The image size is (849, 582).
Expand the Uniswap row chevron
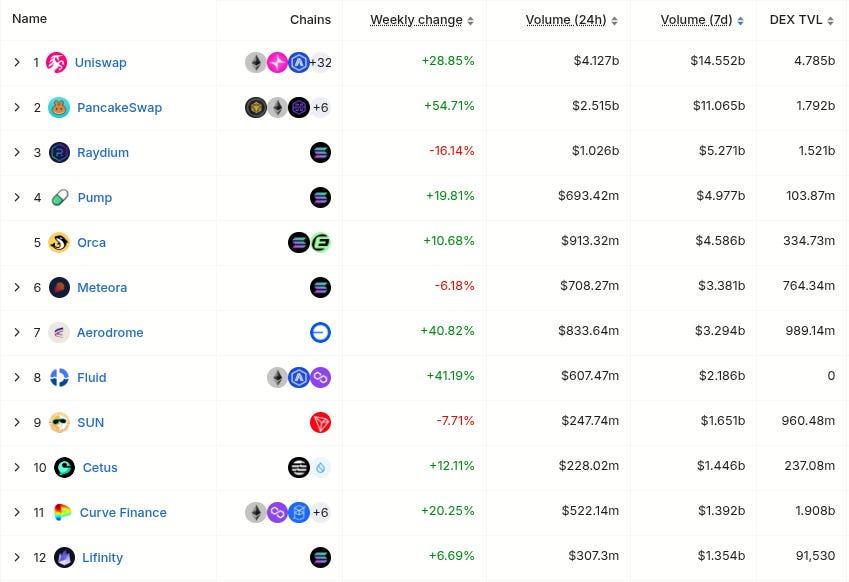(x=17, y=63)
